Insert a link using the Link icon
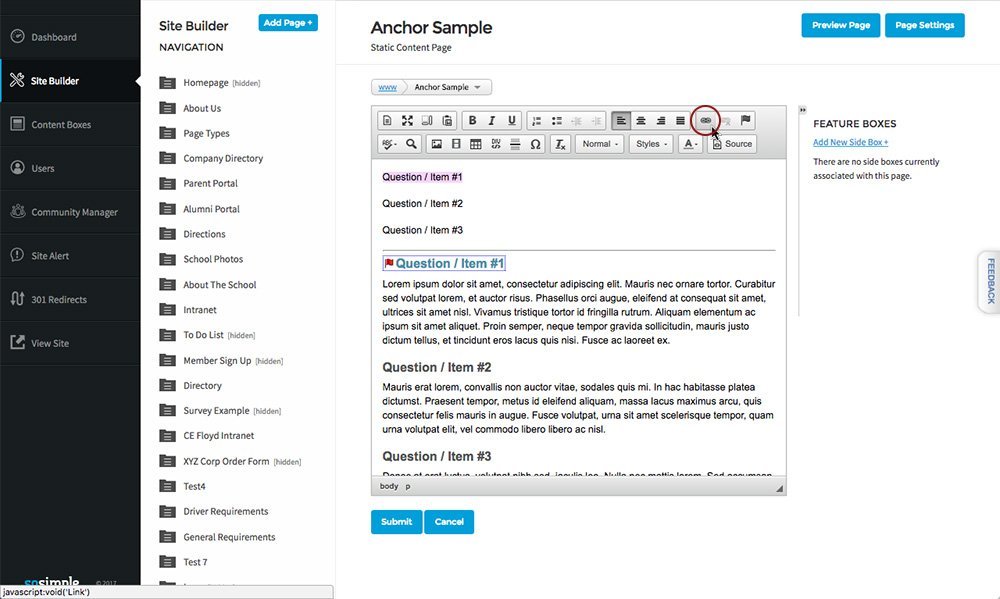The image size is (1000, 599). pyautogui.click(x=705, y=121)
